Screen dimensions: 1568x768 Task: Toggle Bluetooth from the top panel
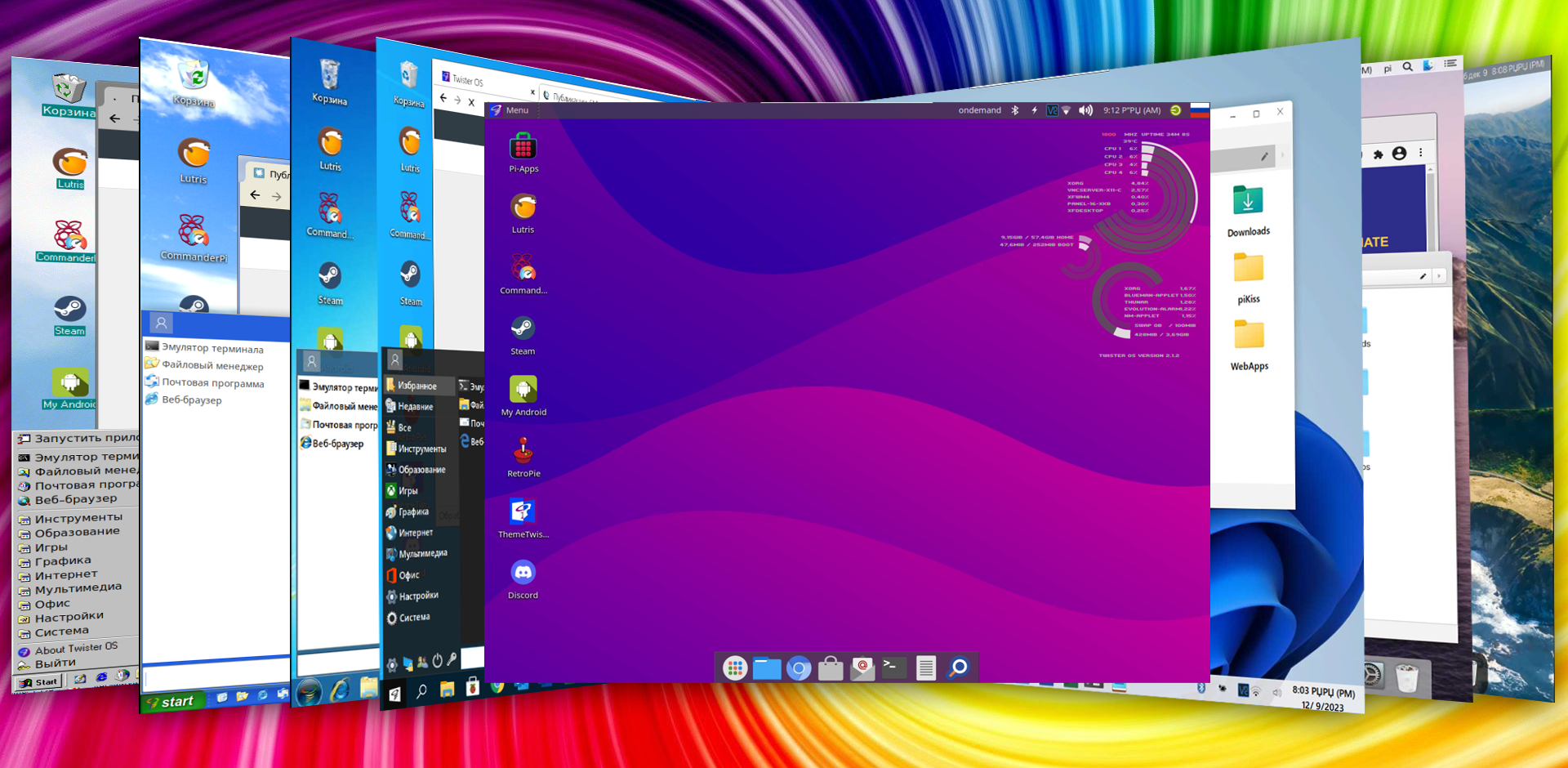(x=1015, y=109)
